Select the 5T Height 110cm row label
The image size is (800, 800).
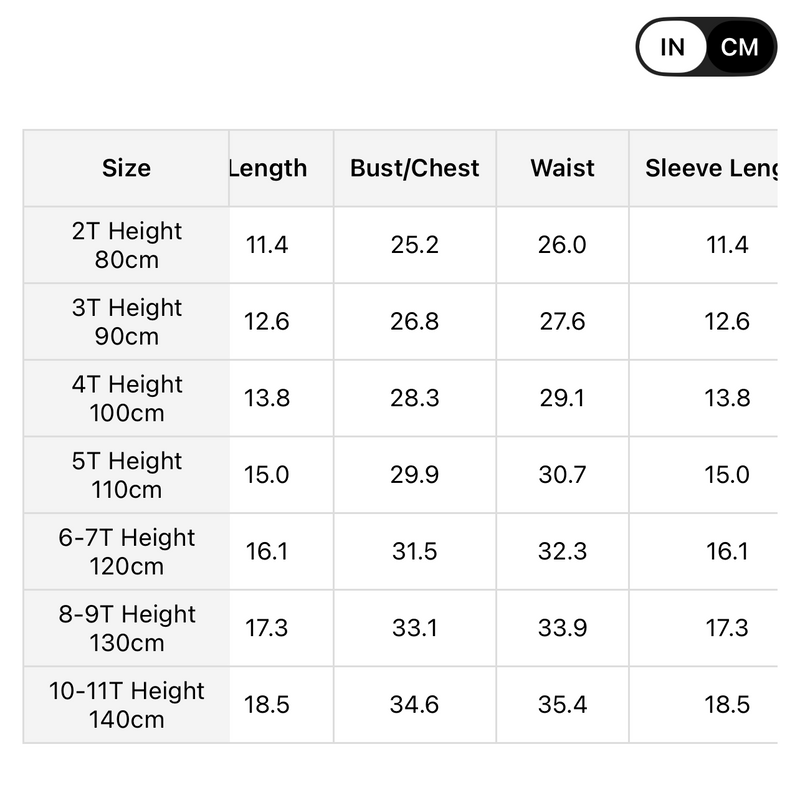(126, 475)
